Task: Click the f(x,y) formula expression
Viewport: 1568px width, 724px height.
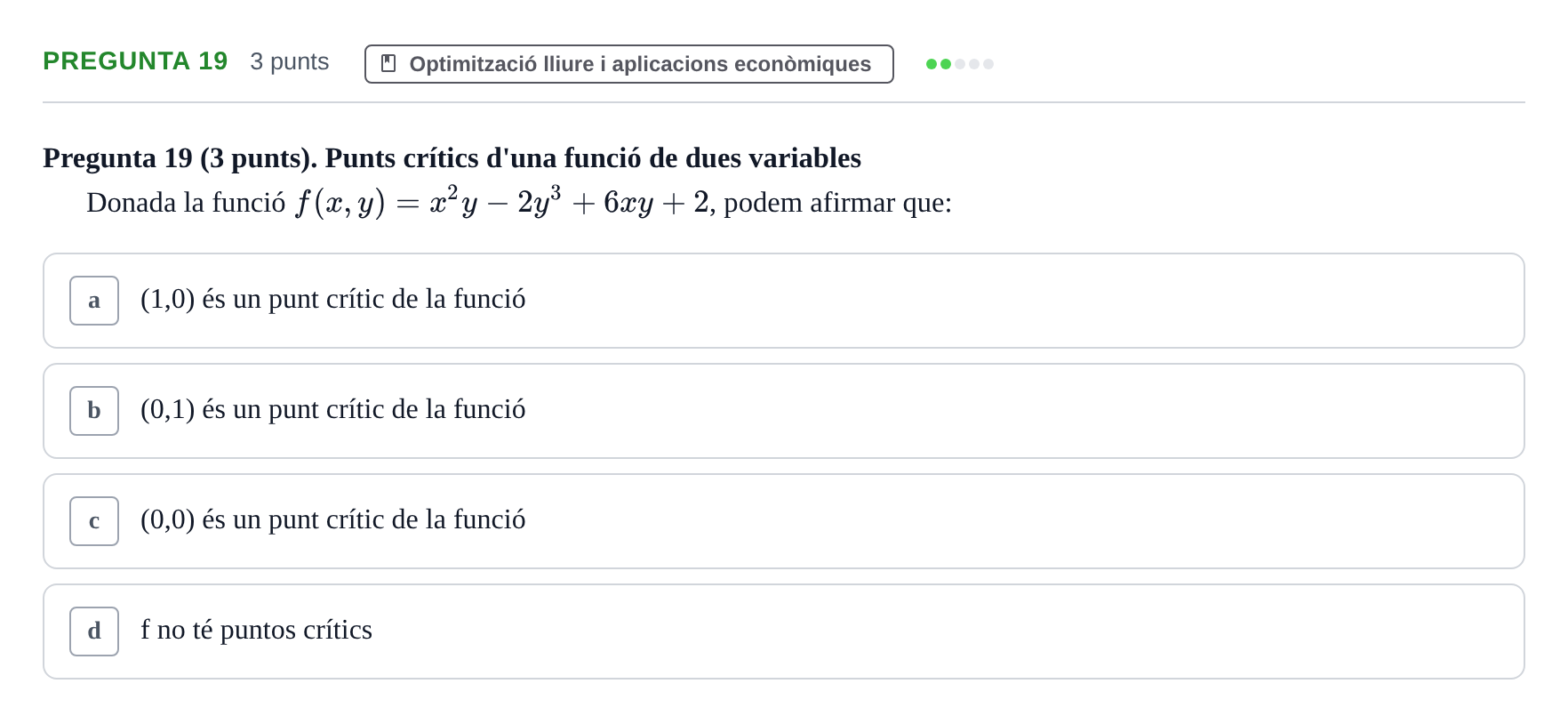Action: 502,202
